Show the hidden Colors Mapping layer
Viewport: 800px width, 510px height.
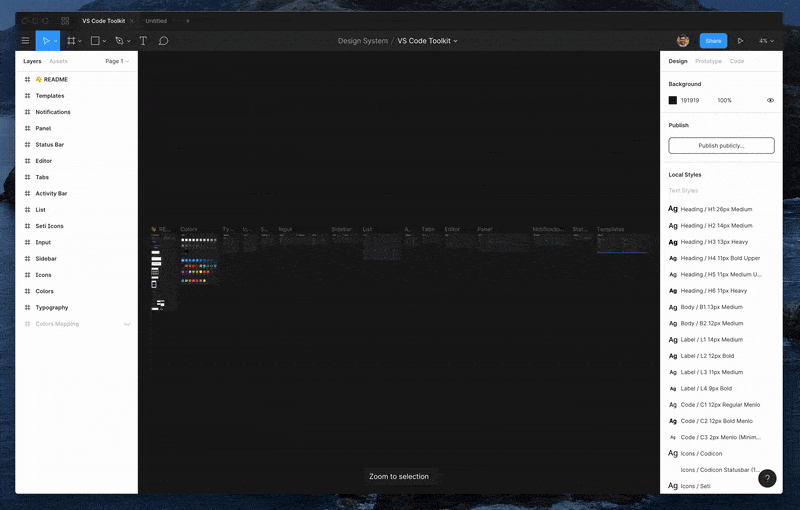(x=127, y=324)
